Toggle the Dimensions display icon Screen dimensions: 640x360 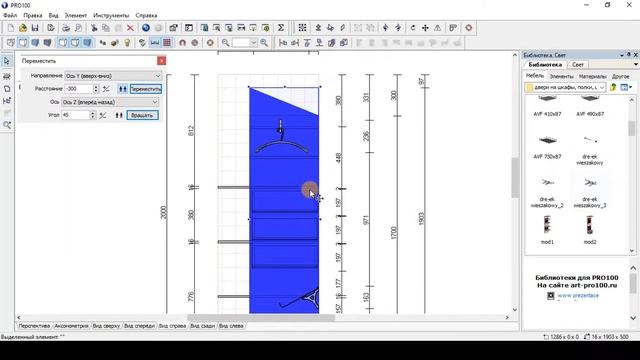pos(155,42)
